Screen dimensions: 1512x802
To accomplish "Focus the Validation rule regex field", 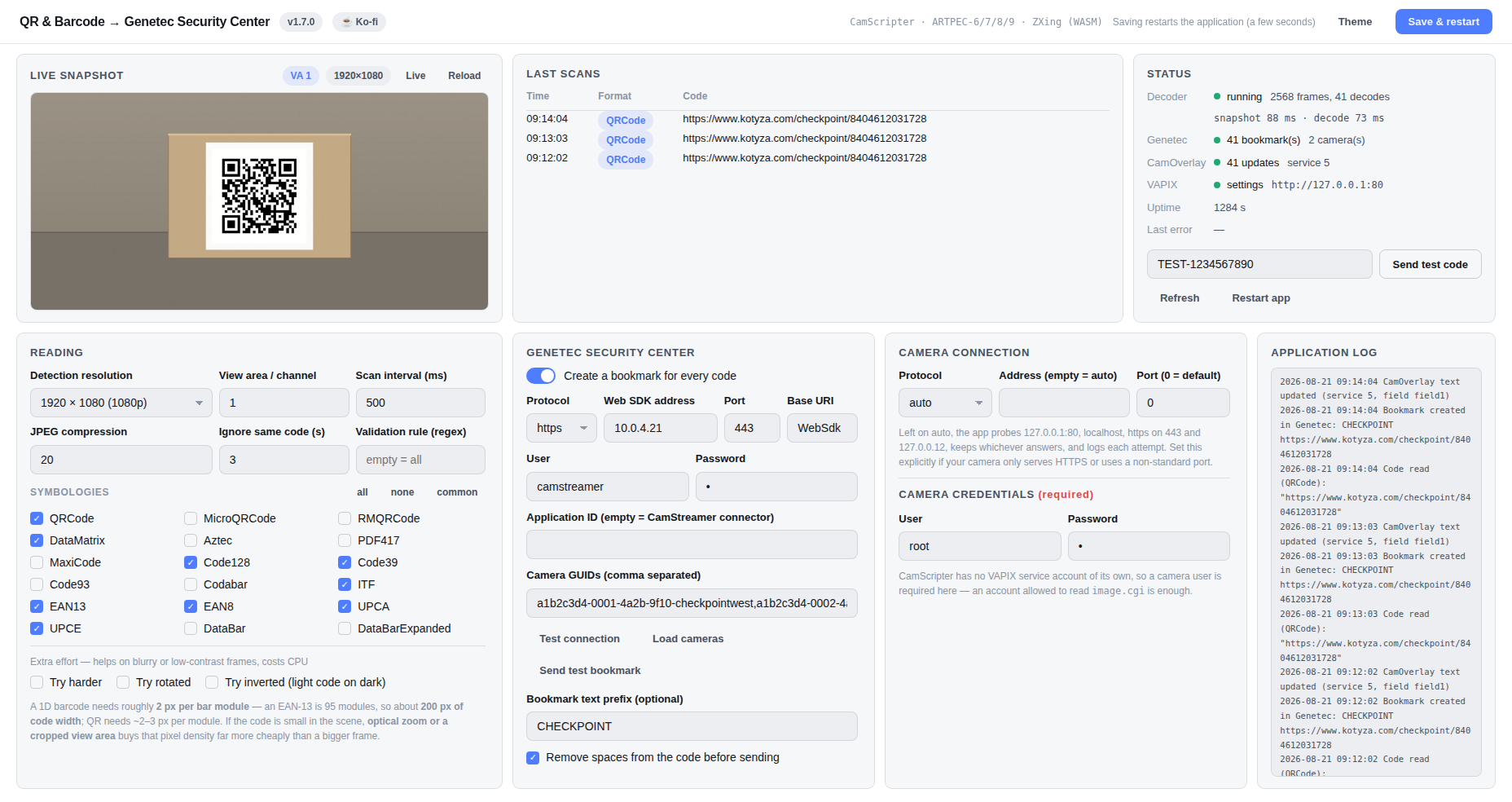I will pos(420,460).
